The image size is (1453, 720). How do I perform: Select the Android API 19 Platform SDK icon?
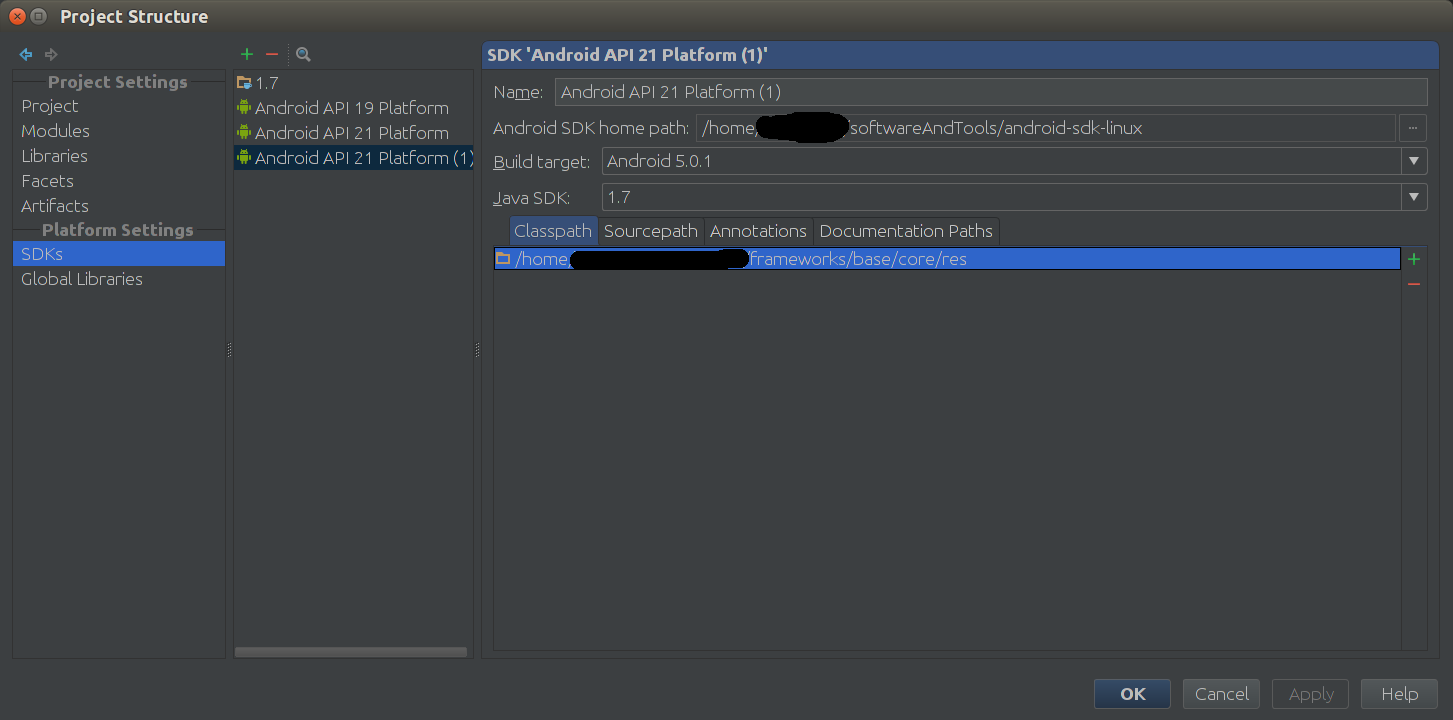coord(243,107)
